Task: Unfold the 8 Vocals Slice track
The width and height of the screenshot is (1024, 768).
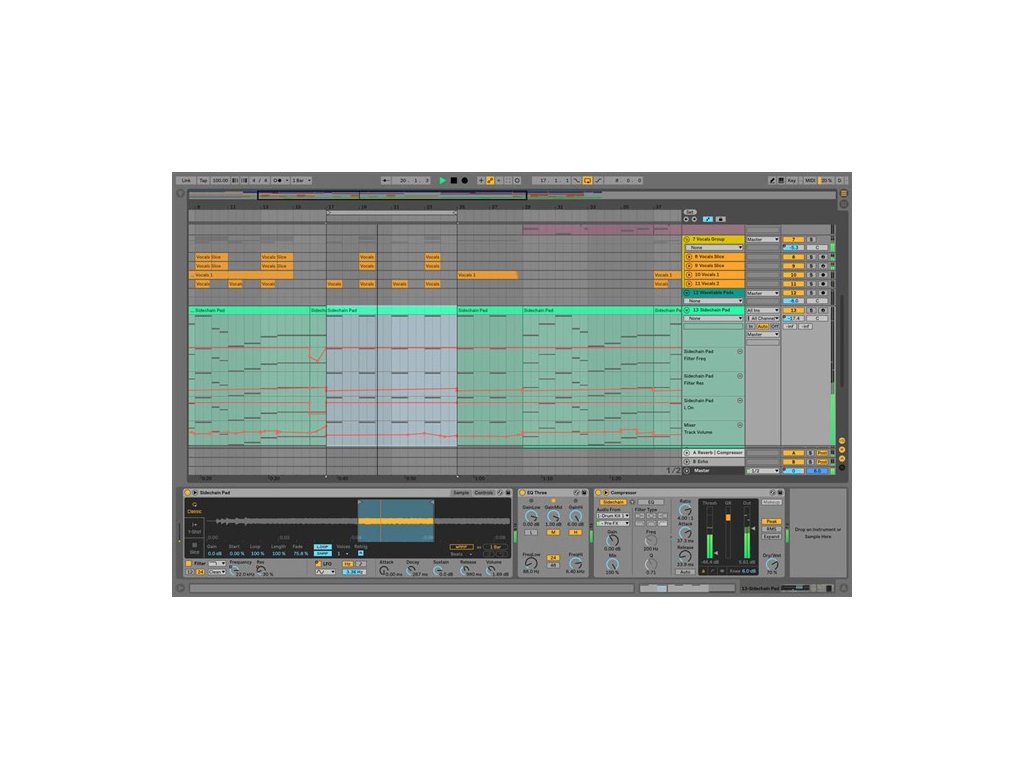Action: 689,257
